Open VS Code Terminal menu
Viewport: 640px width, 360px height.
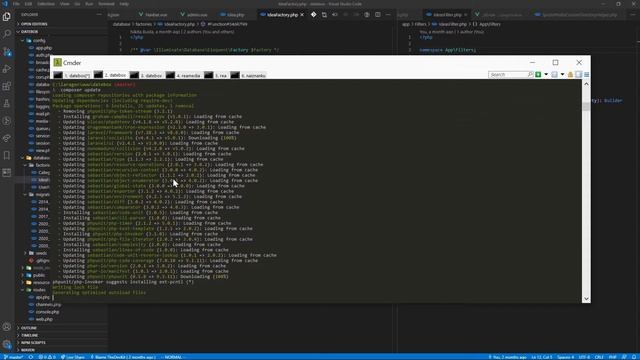(x=106, y=4)
